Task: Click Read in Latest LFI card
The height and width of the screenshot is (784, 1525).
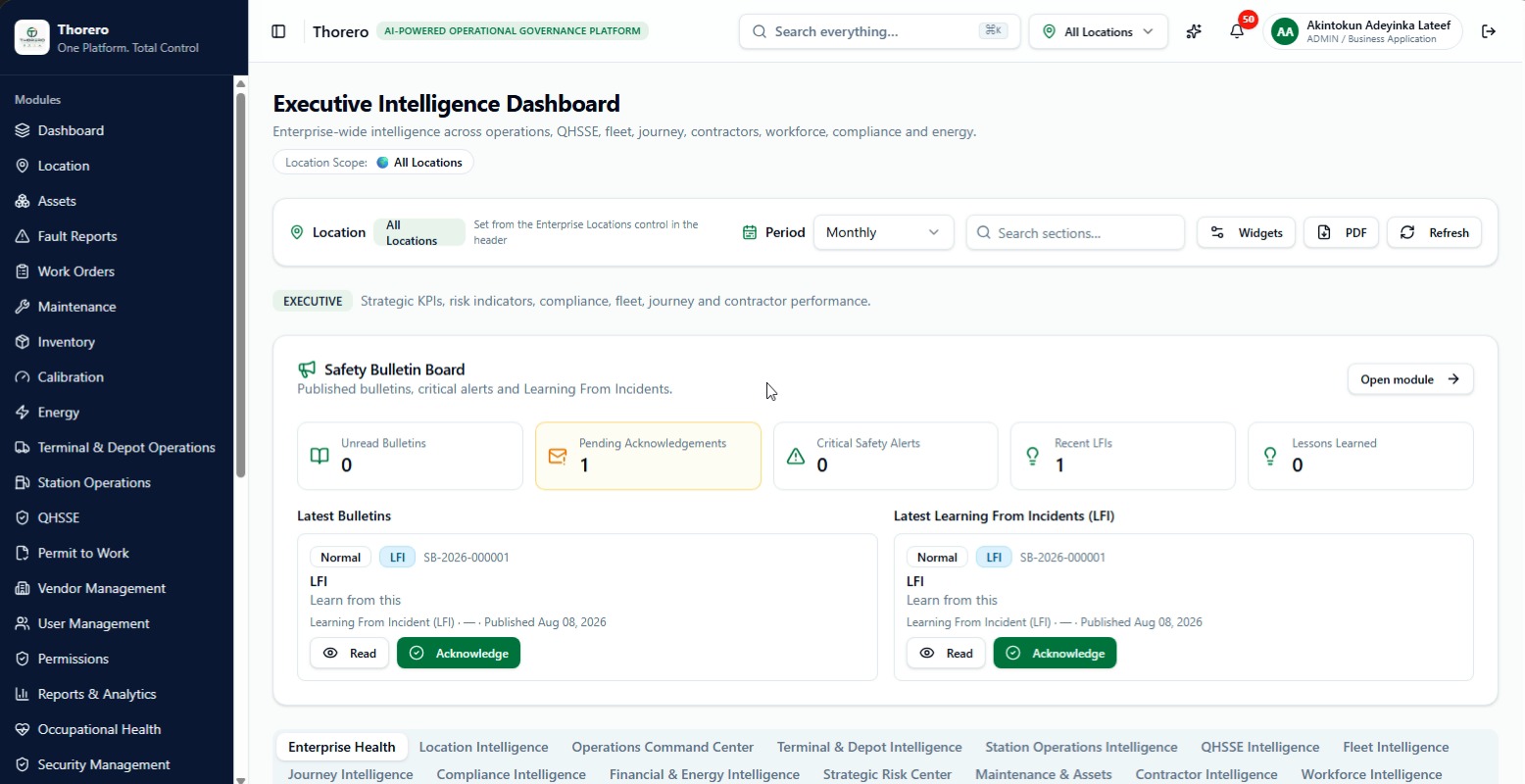Action: point(946,653)
